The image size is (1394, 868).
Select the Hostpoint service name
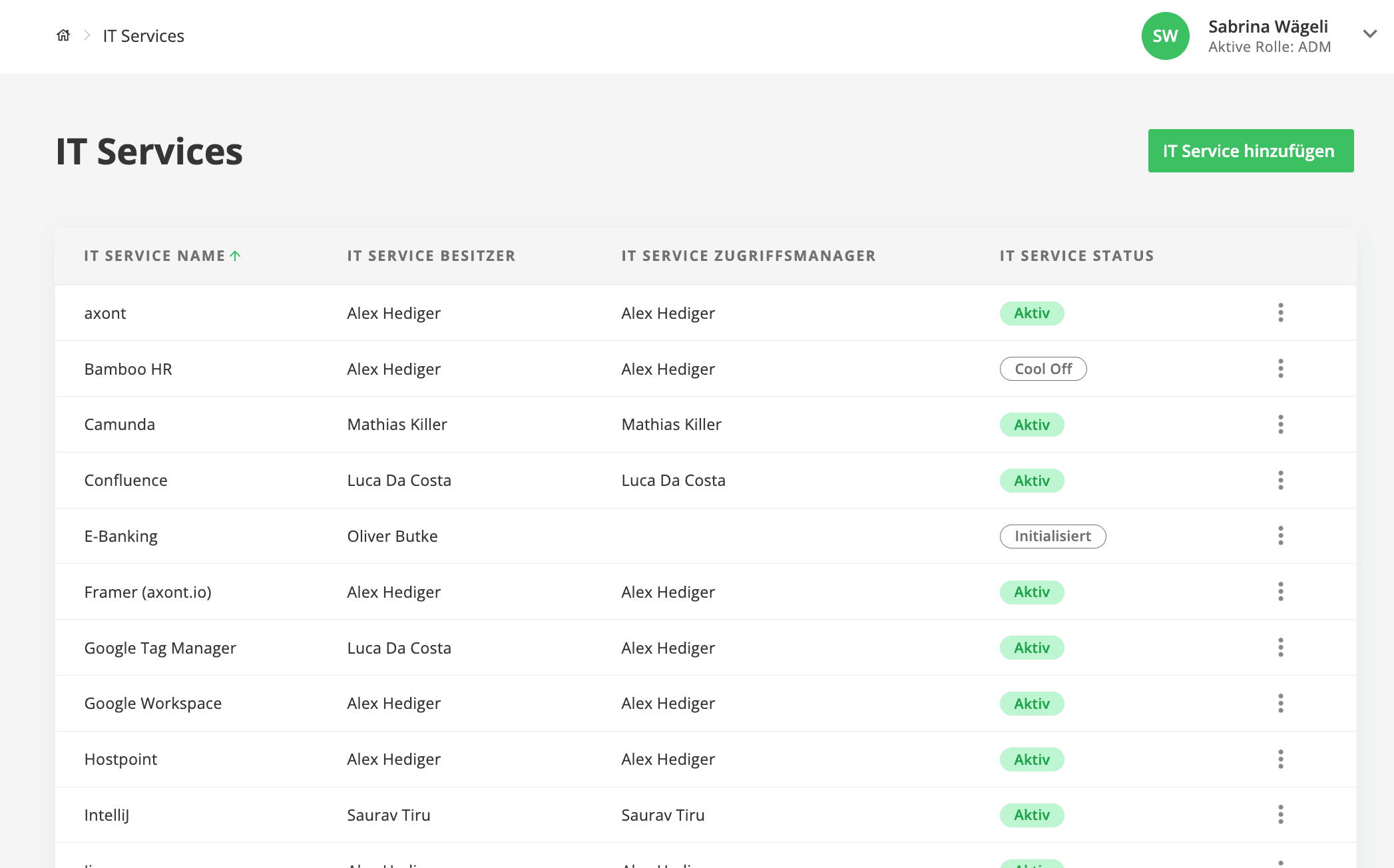click(x=120, y=759)
